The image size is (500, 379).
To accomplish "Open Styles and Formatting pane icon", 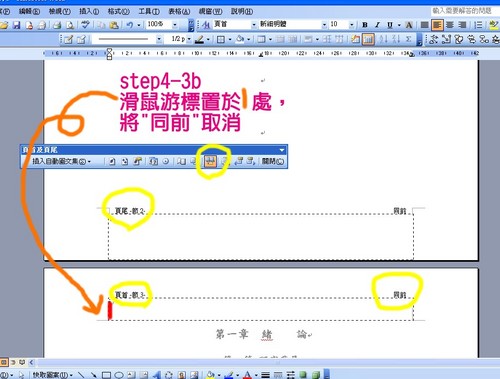I will [206, 25].
